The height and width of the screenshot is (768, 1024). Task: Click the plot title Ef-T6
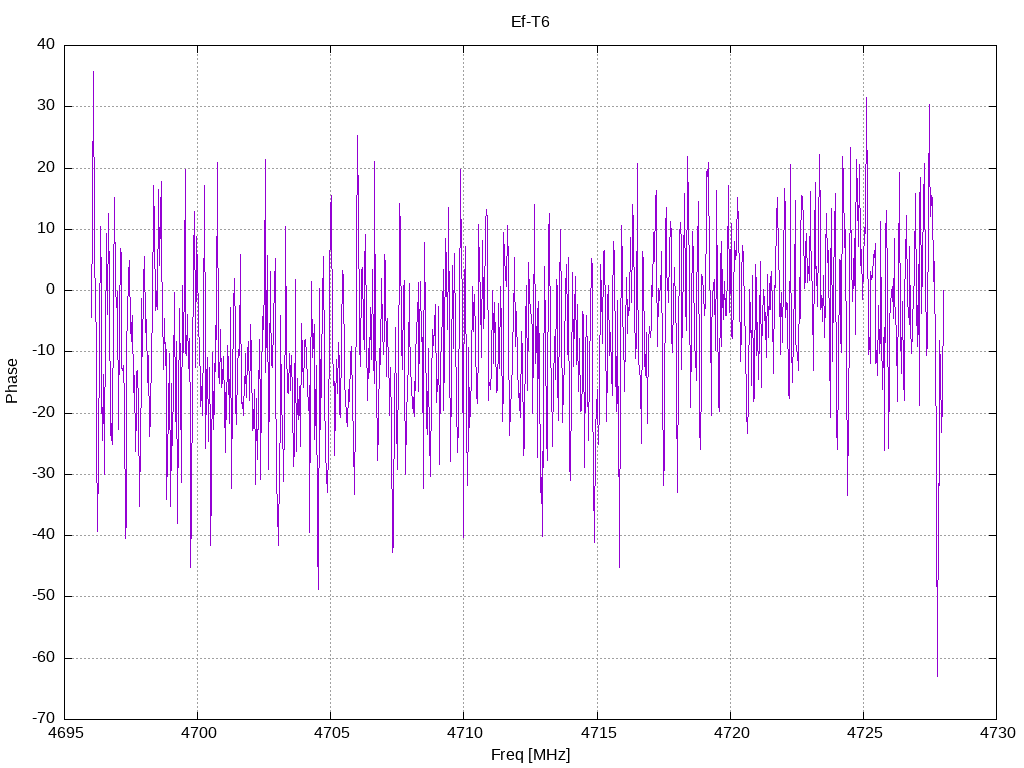pyautogui.click(x=530, y=22)
